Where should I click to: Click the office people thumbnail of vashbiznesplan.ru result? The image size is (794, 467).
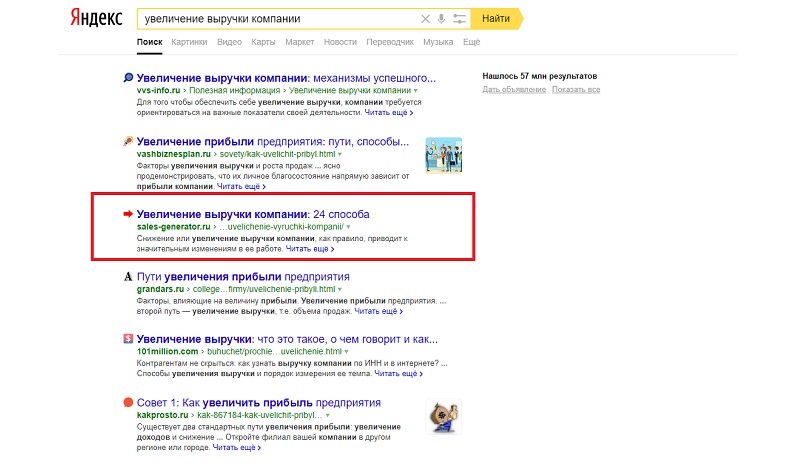tap(444, 155)
